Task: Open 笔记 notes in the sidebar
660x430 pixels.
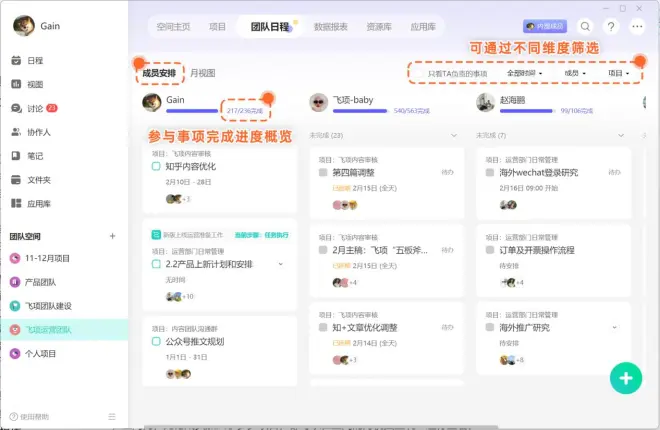Action: (35, 155)
